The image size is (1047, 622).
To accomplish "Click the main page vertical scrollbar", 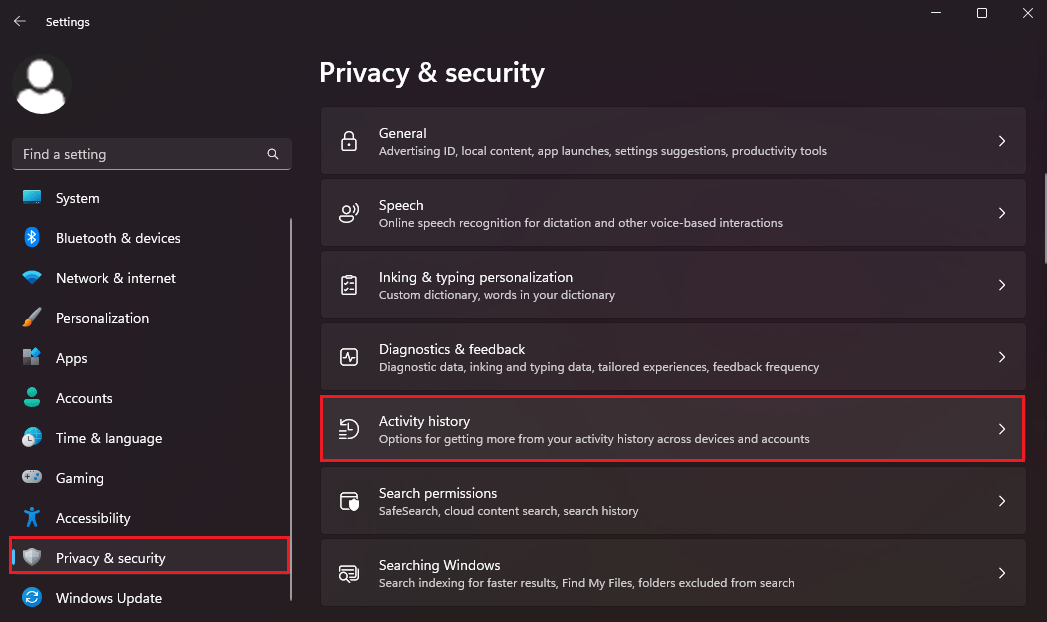I will 1044,219.
